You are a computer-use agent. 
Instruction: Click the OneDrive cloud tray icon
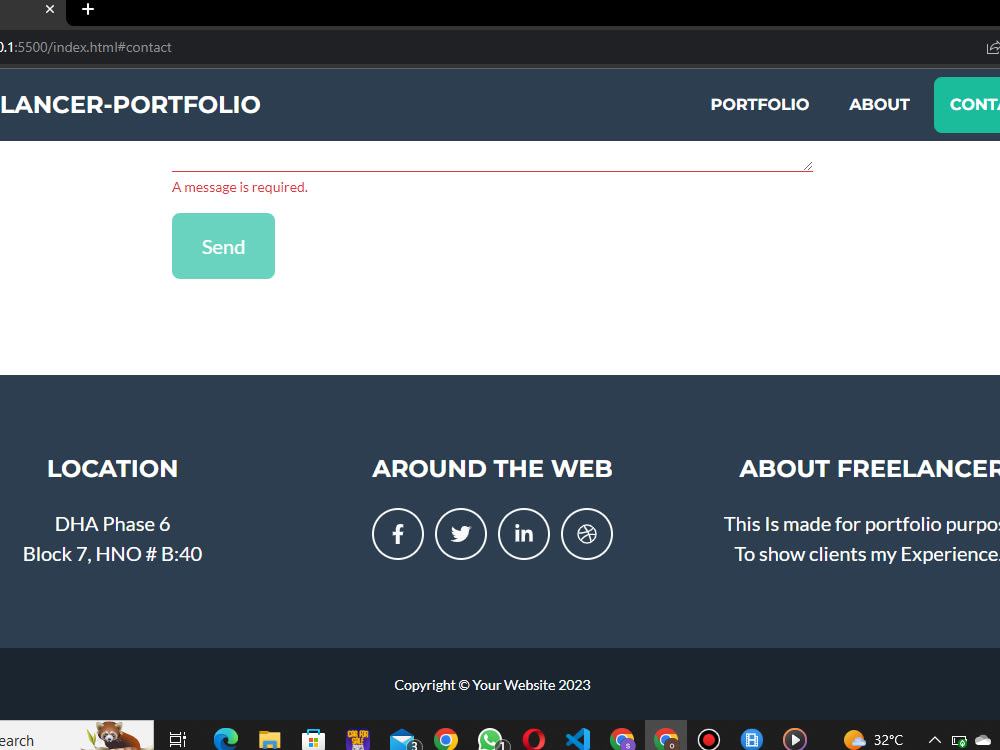(984, 740)
